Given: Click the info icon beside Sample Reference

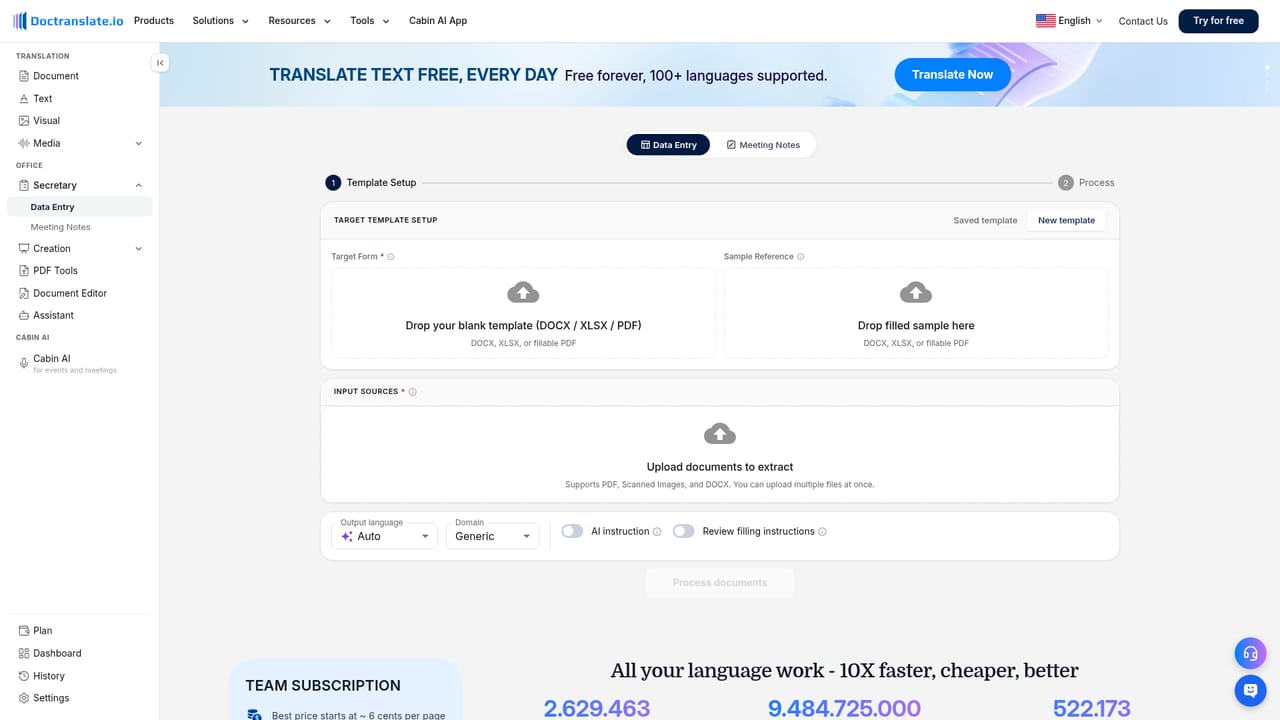Looking at the screenshot, I should [x=801, y=257].
